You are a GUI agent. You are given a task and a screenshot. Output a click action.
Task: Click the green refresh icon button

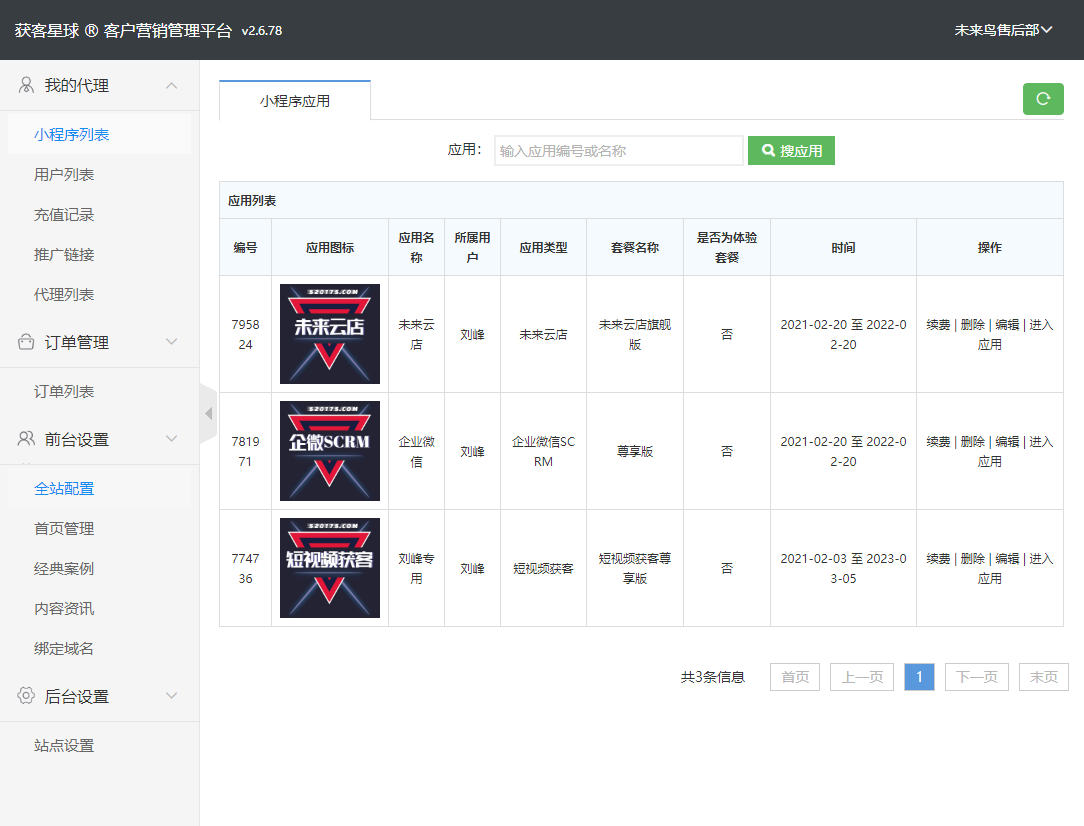(x=1043, y=99)
